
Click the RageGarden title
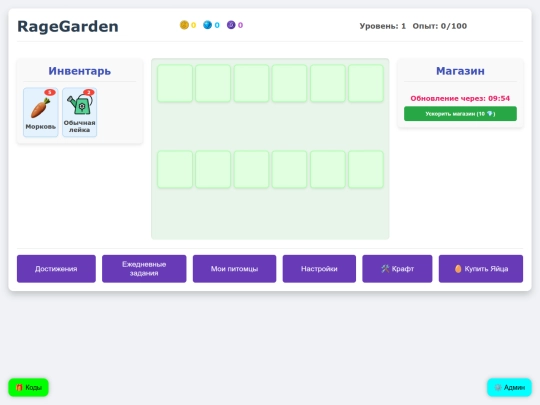pos(68,27)
